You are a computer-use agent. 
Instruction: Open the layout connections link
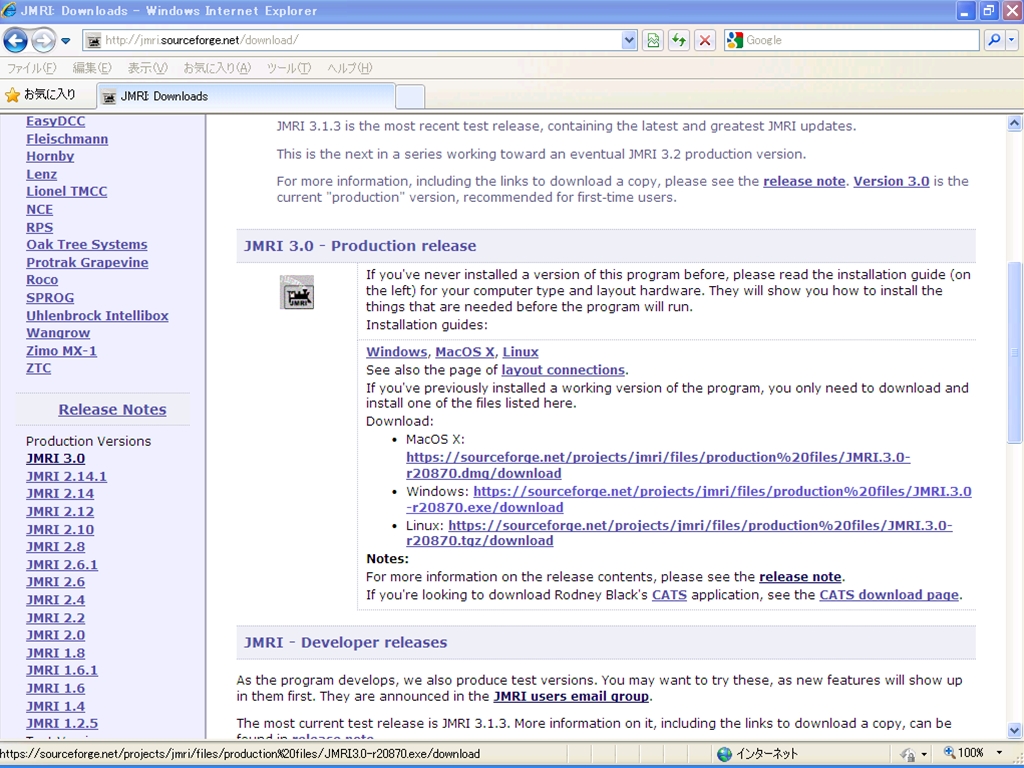point(563,370)
